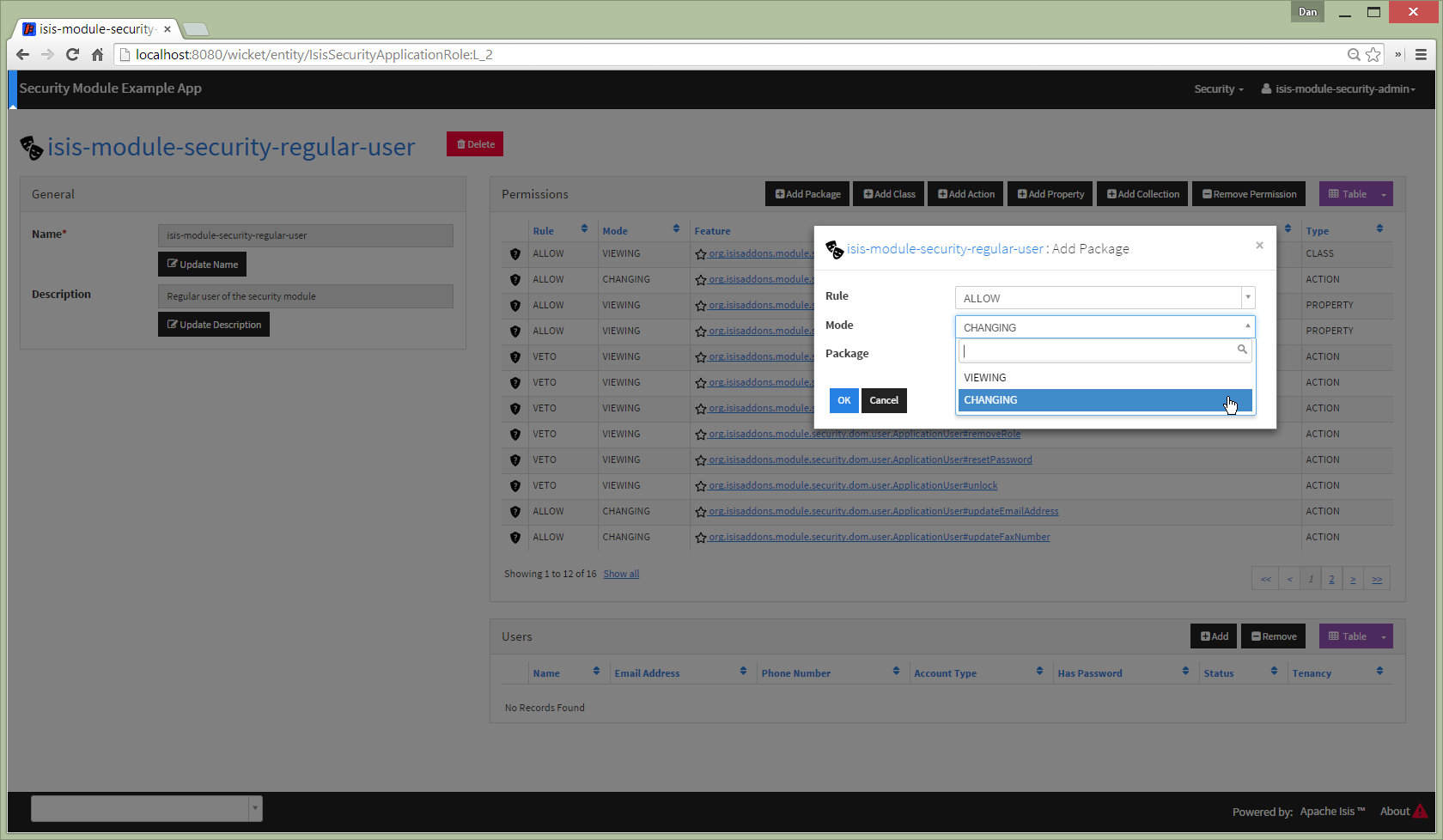Image resolution: width=1443 pixels, height=840 pixels.
Task: Click the browser forward arrow
Action: (x=47, y=55)
